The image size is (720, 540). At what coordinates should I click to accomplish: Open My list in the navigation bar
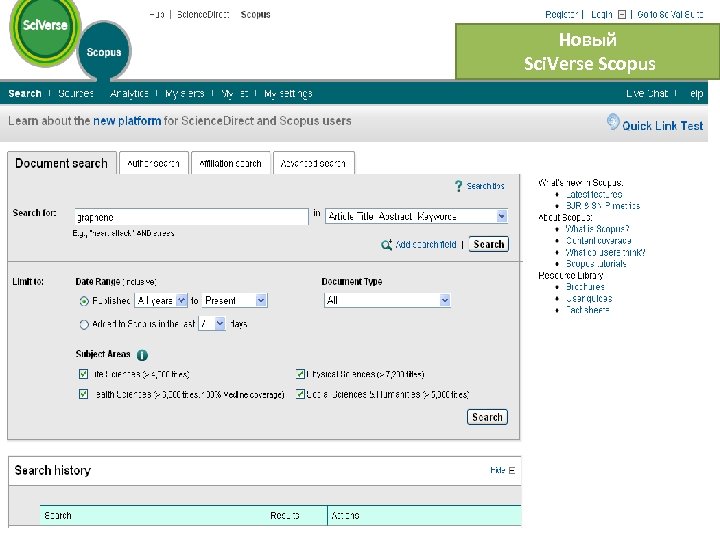pos(235,94)
